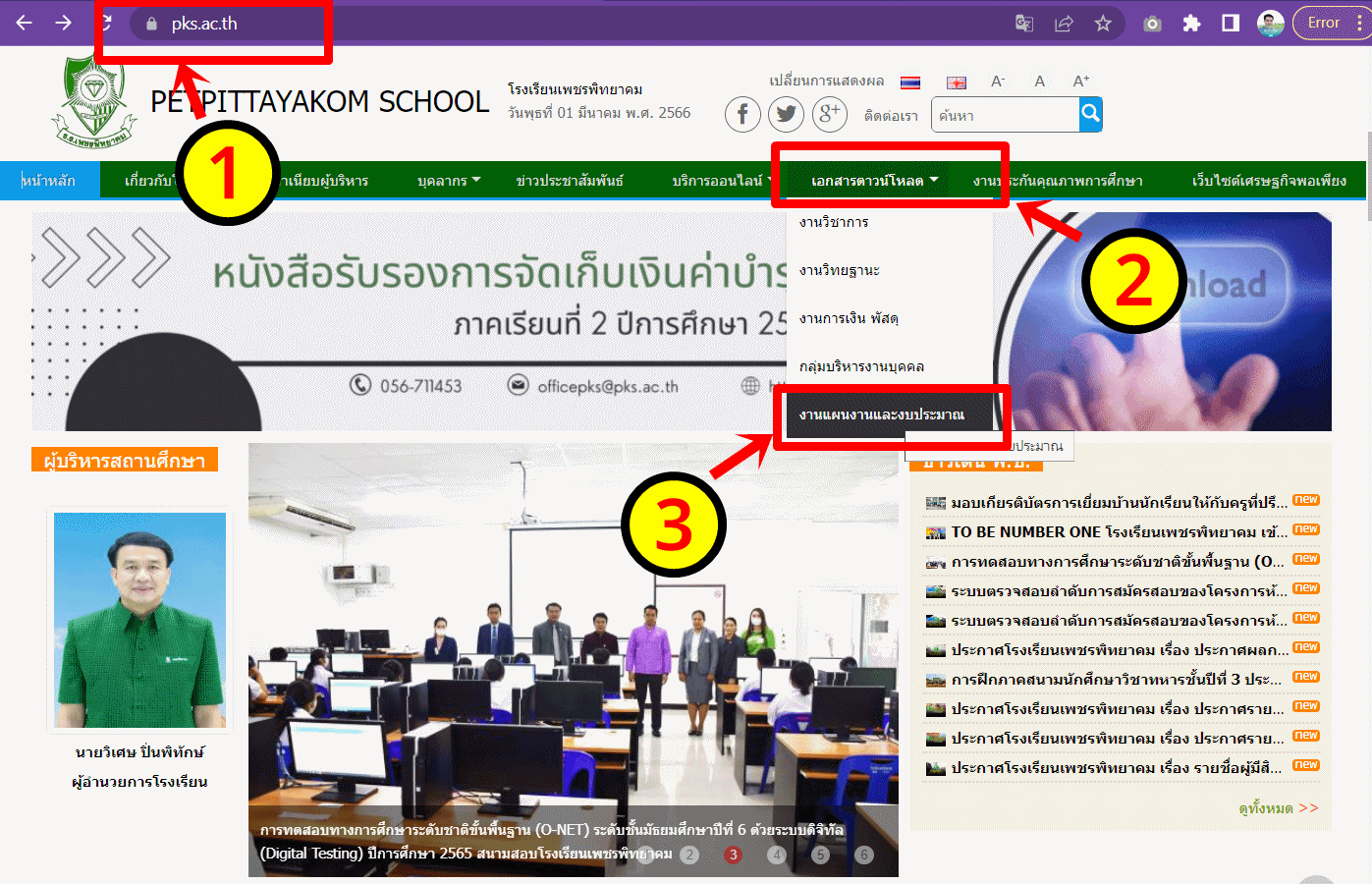
Task: Expand the เอกสารดาวน์โหลด dropdown menu
Action: [874, 181]
